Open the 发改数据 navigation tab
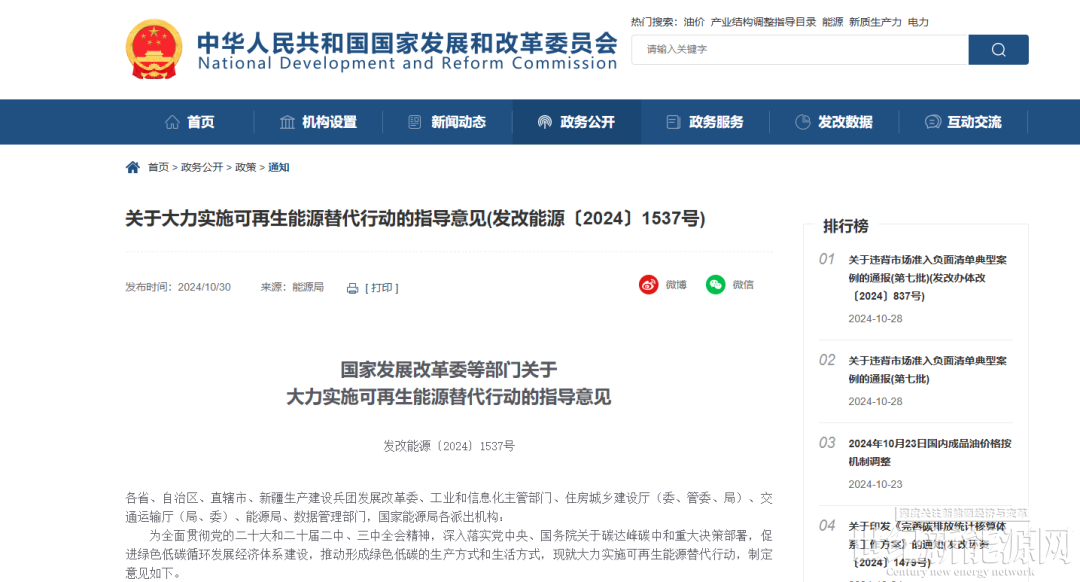The height and width of the screenshot is (582, 1080). (x=834, y=122)
